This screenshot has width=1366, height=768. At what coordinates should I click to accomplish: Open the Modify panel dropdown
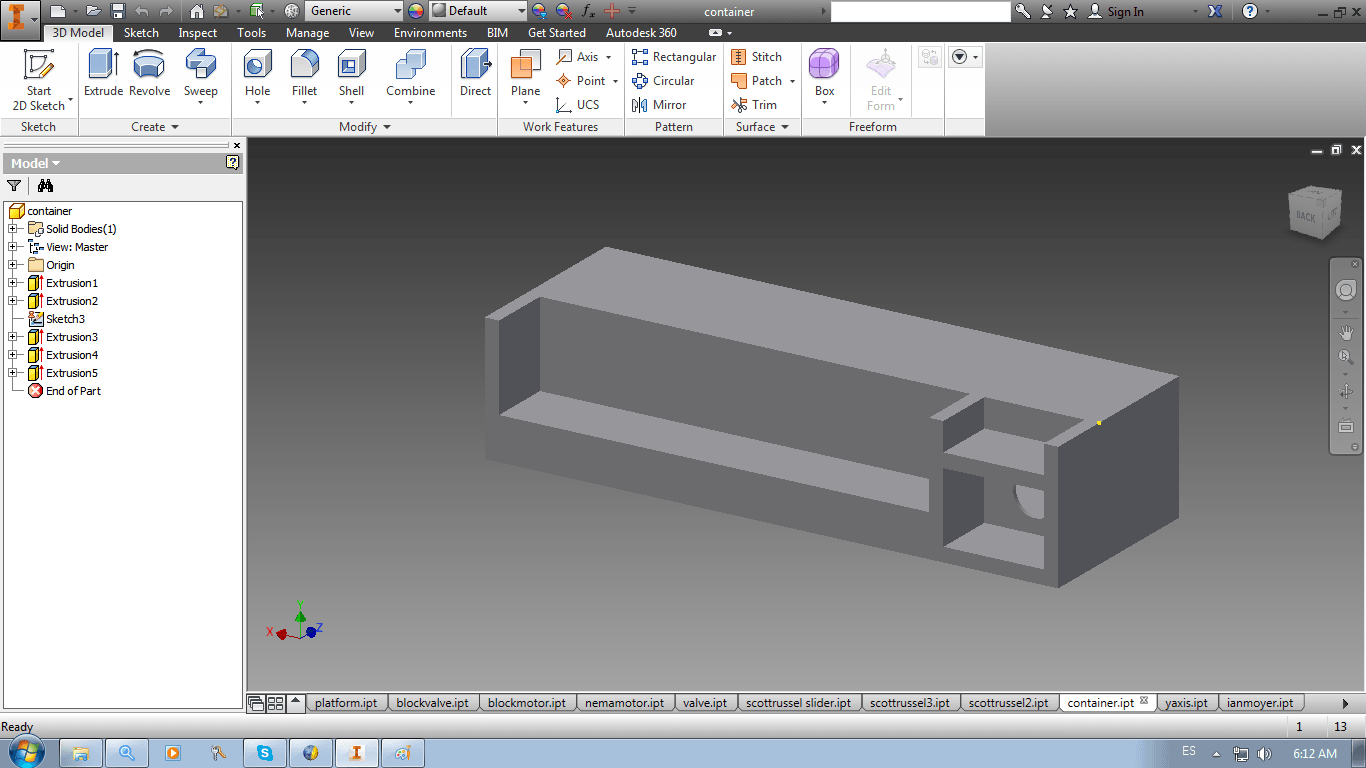(x=365, y=127)
